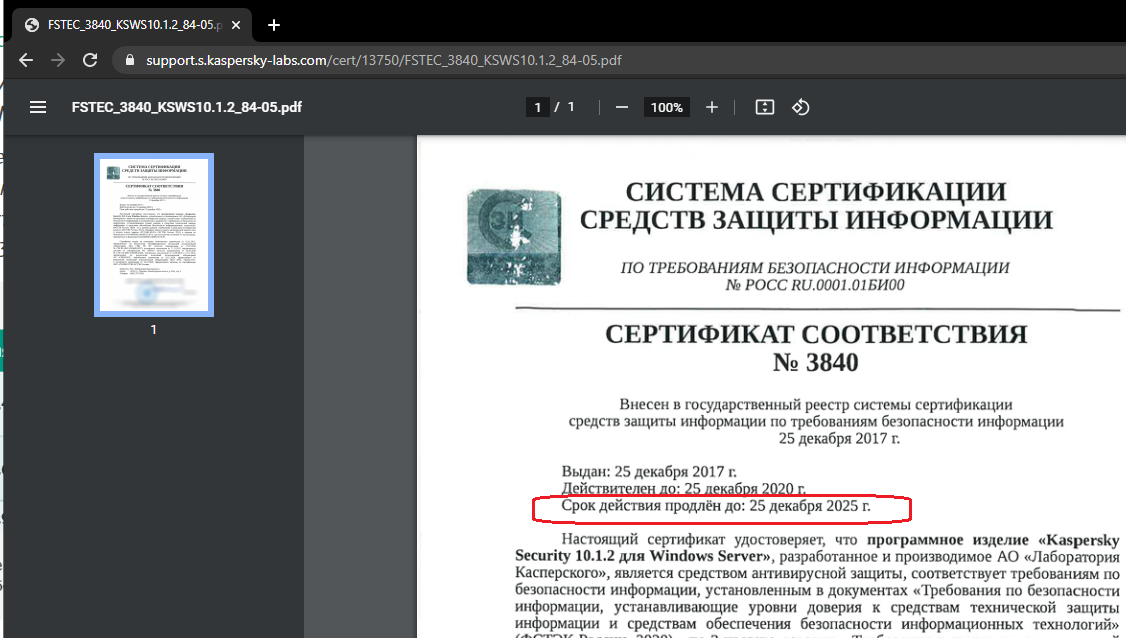Image resolution: width=1126 pixels, height=638 pixels.
Task: Click the zoom in plus button
Action: (x=712, y=108)
